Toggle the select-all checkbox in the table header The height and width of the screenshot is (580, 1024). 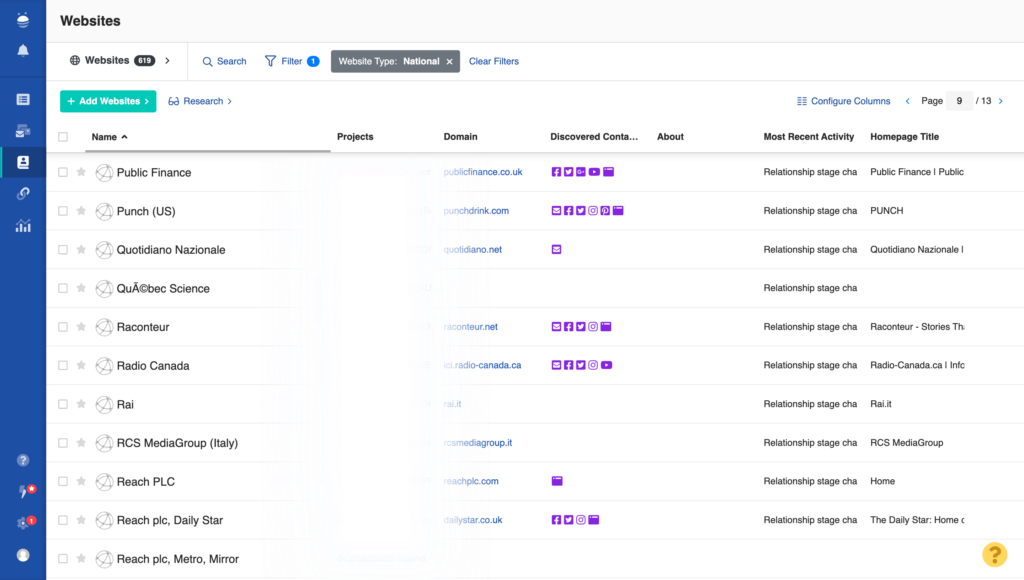point(62,137)
